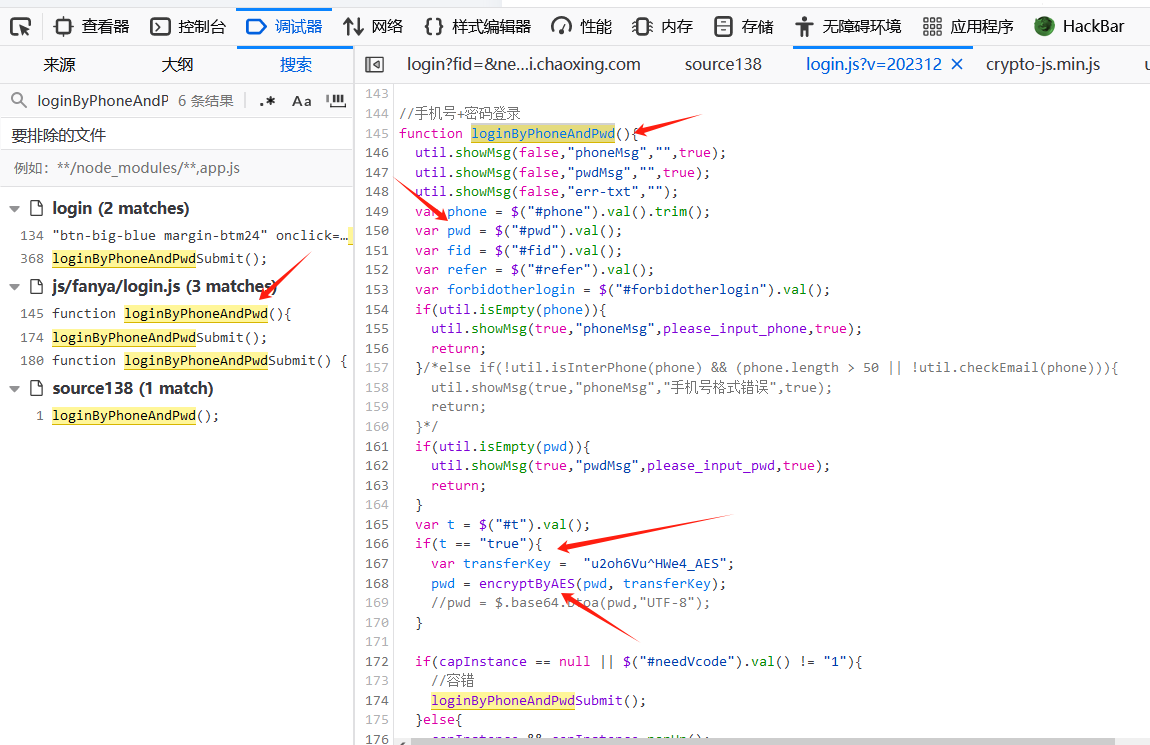Focus the loginByPhoneAndP search field
This screenshot has height=745, width=1150.
pyautogui.click(x=103, y=100)
